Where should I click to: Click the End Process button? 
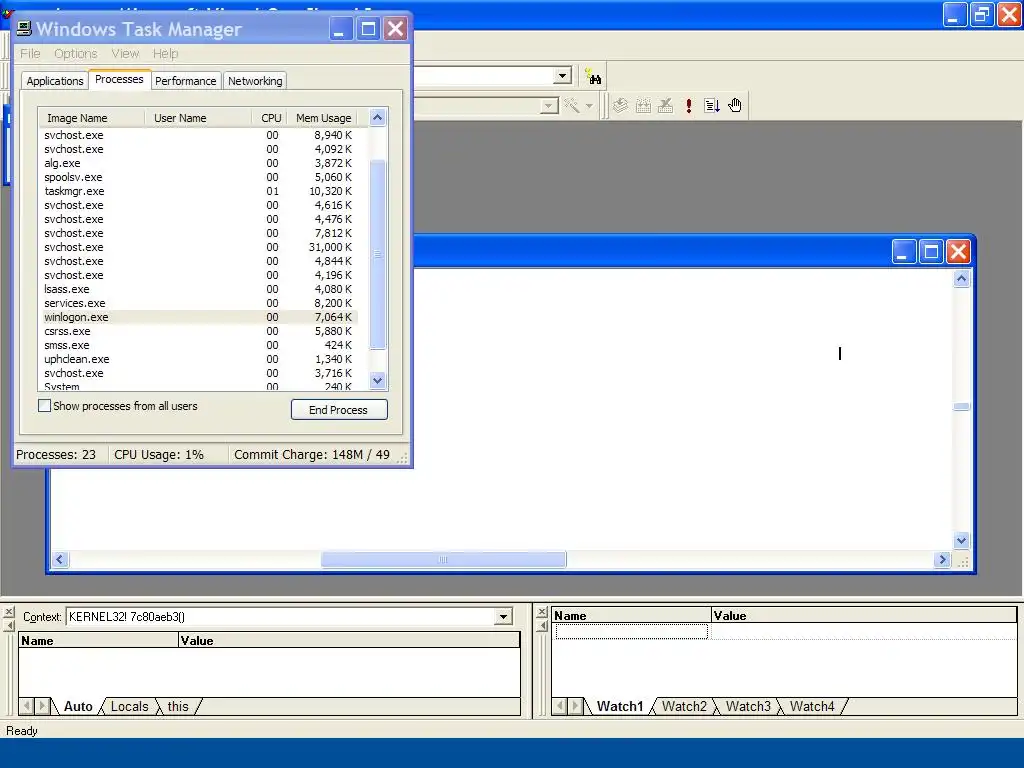coord(339,409)
